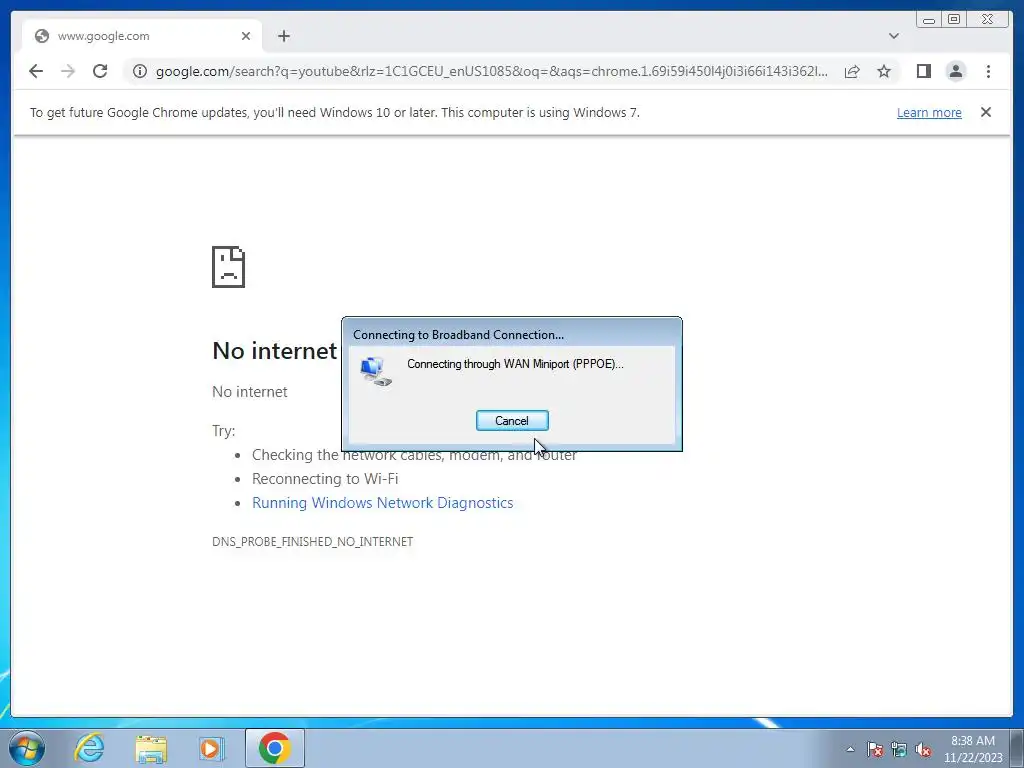Viewport: 1024px width, 768px height.
Task: Click the forward navigation arrow
Action: tap(68, 71)
